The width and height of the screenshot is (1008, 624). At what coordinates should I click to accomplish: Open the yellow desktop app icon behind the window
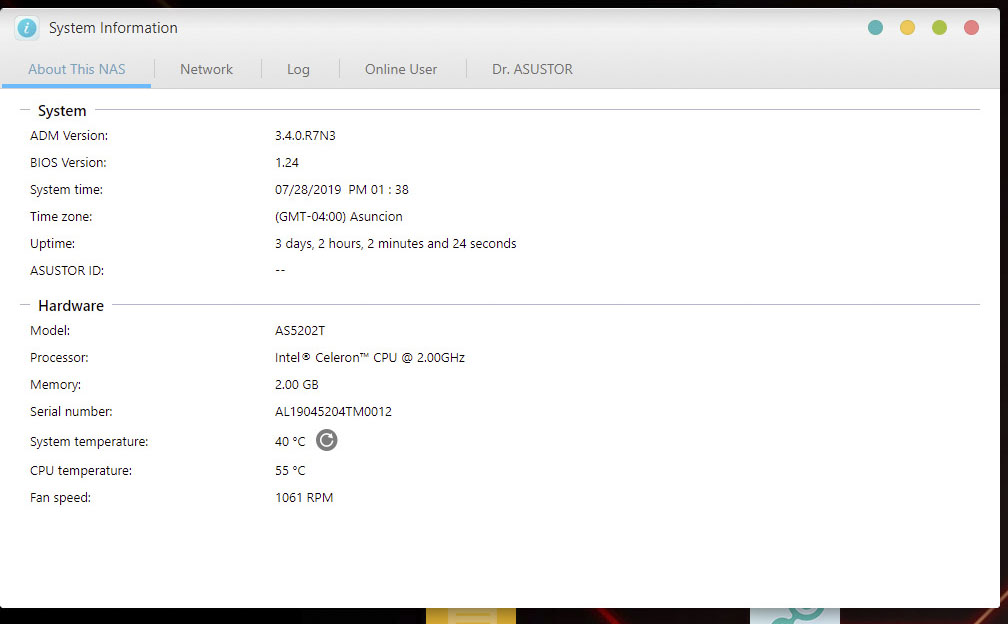tap(471, 616)
